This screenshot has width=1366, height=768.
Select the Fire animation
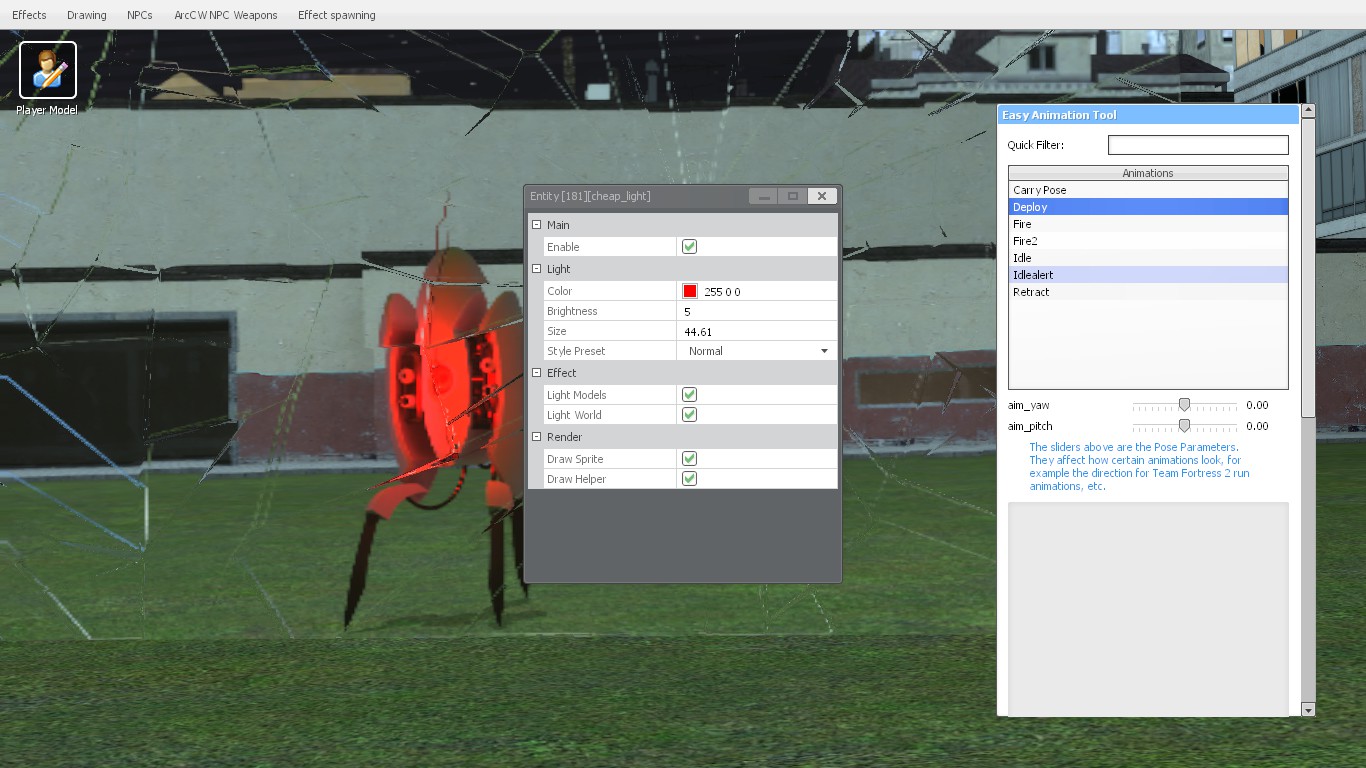click(x=1148, y=224)
